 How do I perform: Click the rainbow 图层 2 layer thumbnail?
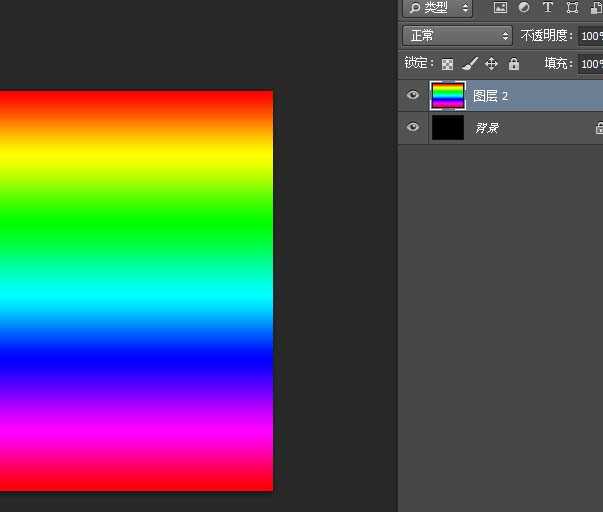(x=448, y=96)
